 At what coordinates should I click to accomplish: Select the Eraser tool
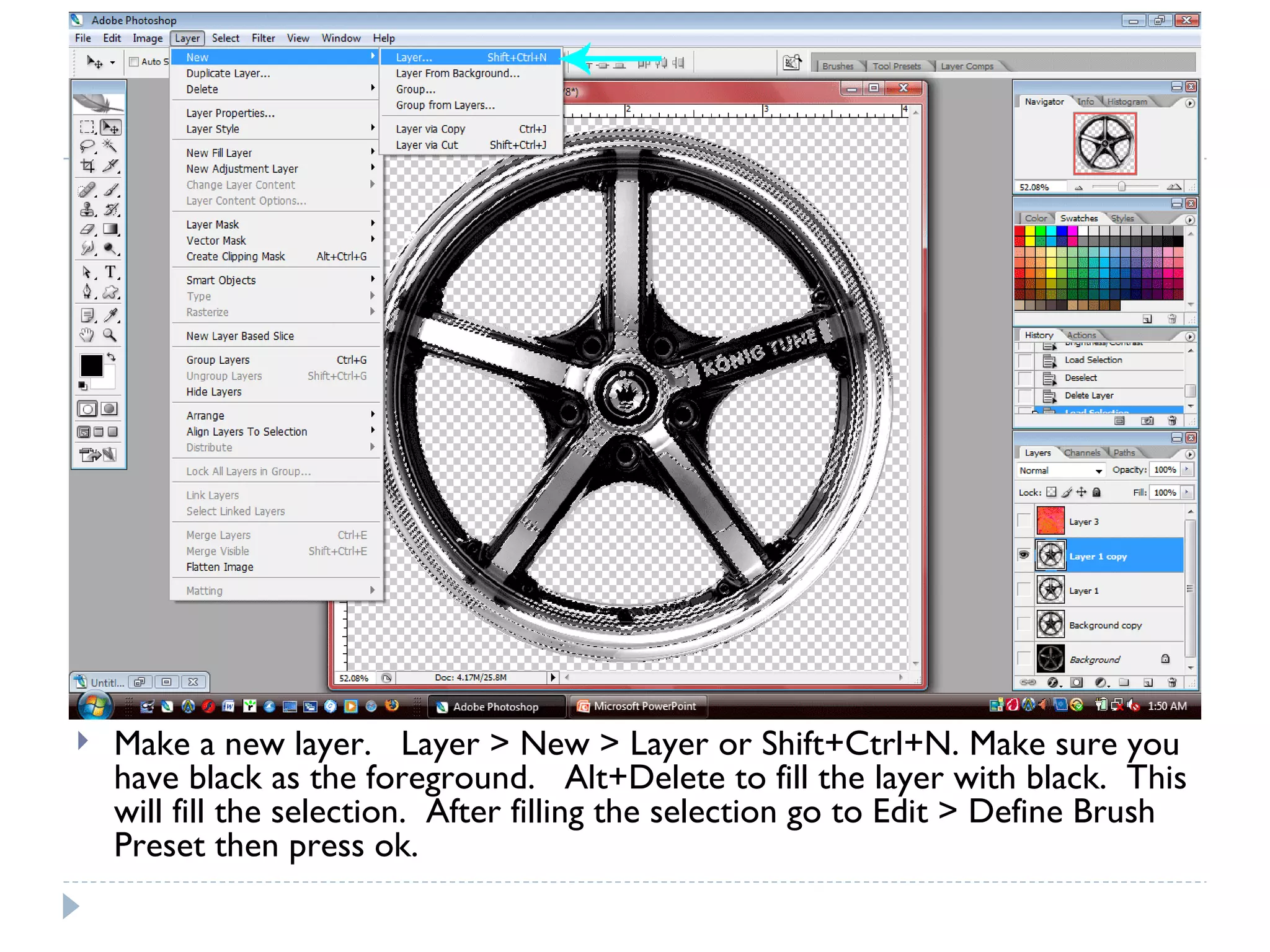point(87,229)
